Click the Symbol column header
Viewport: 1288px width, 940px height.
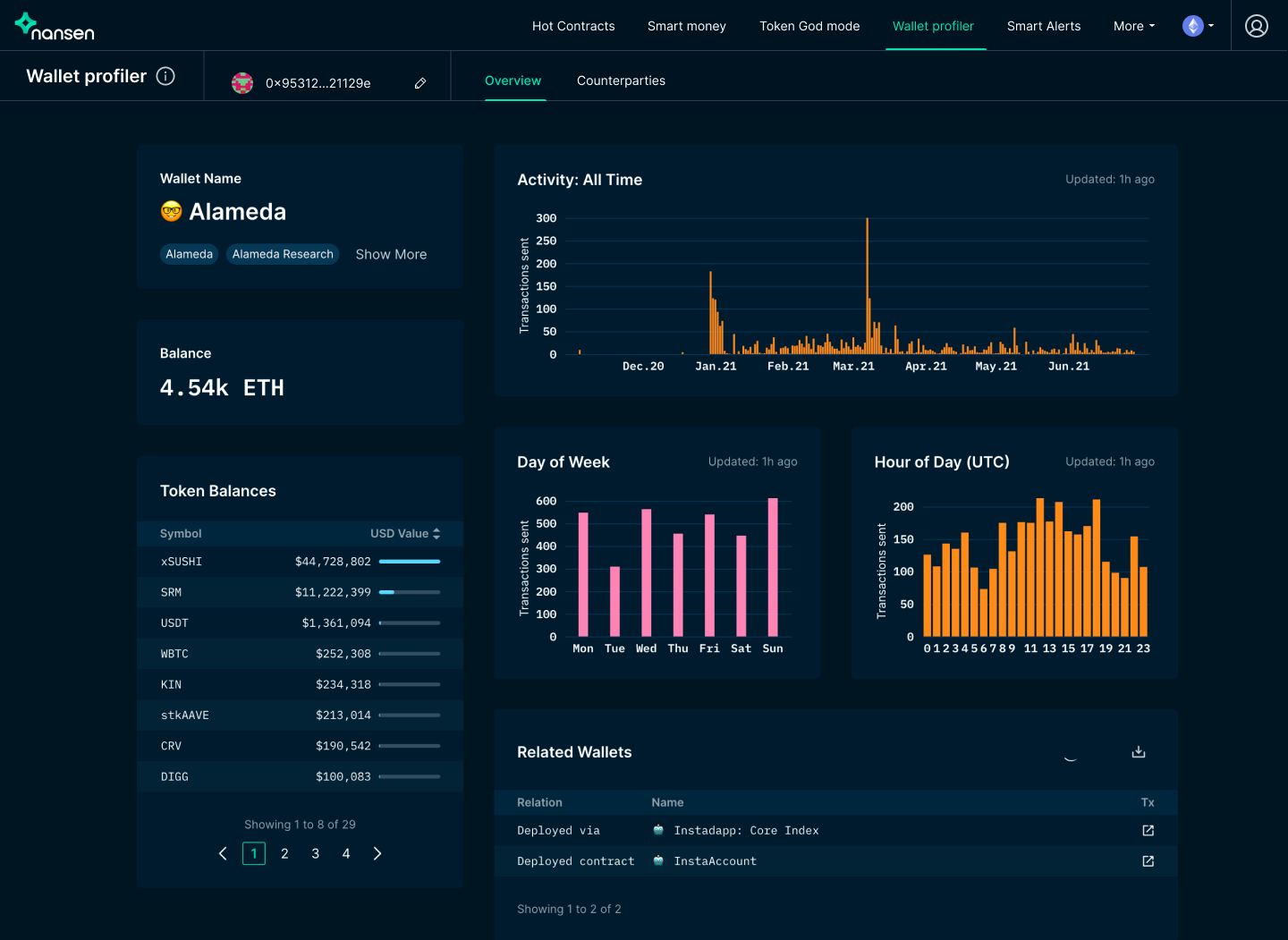click(181, 533)
